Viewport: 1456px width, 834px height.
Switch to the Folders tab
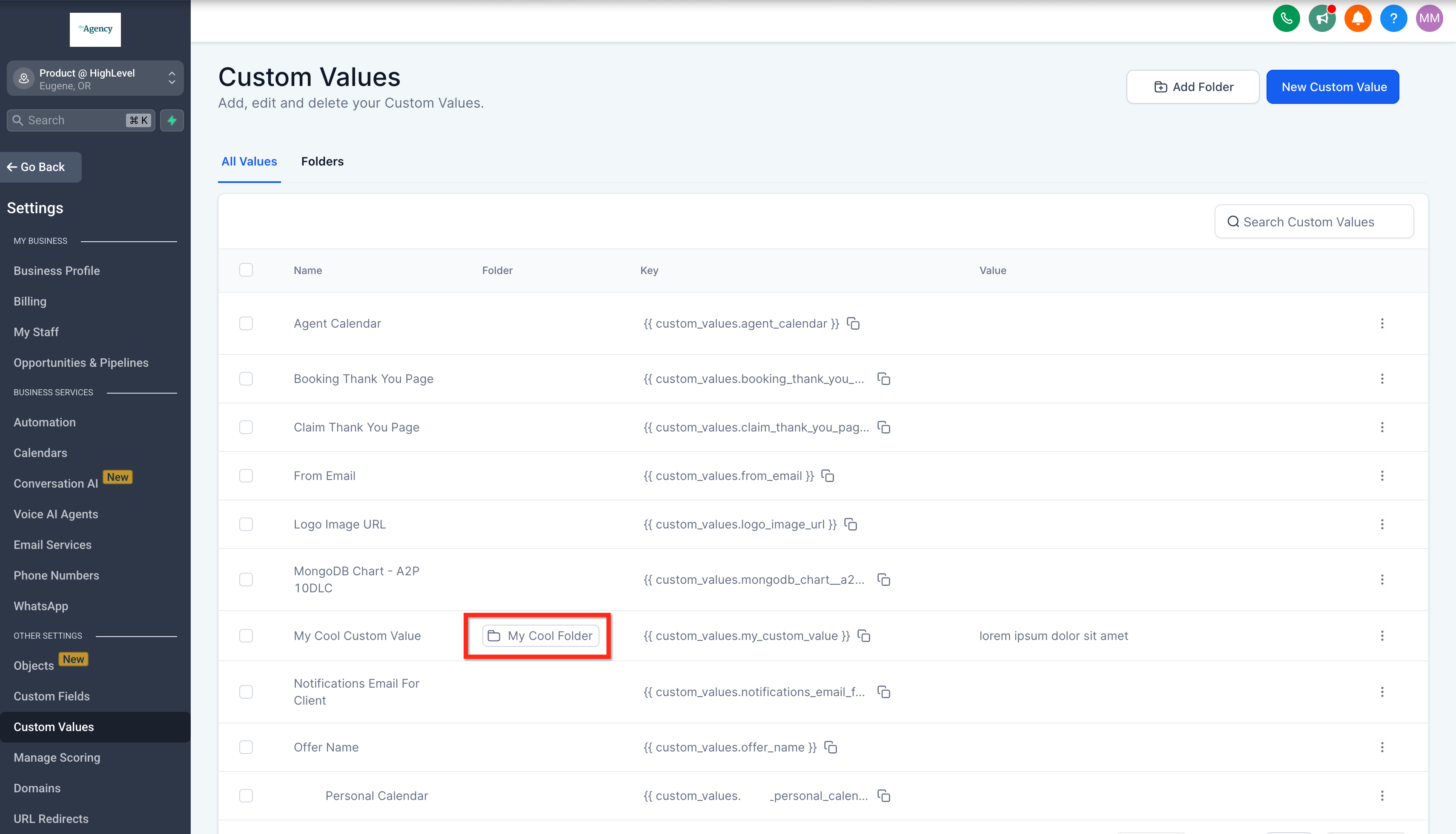[322, 162]
